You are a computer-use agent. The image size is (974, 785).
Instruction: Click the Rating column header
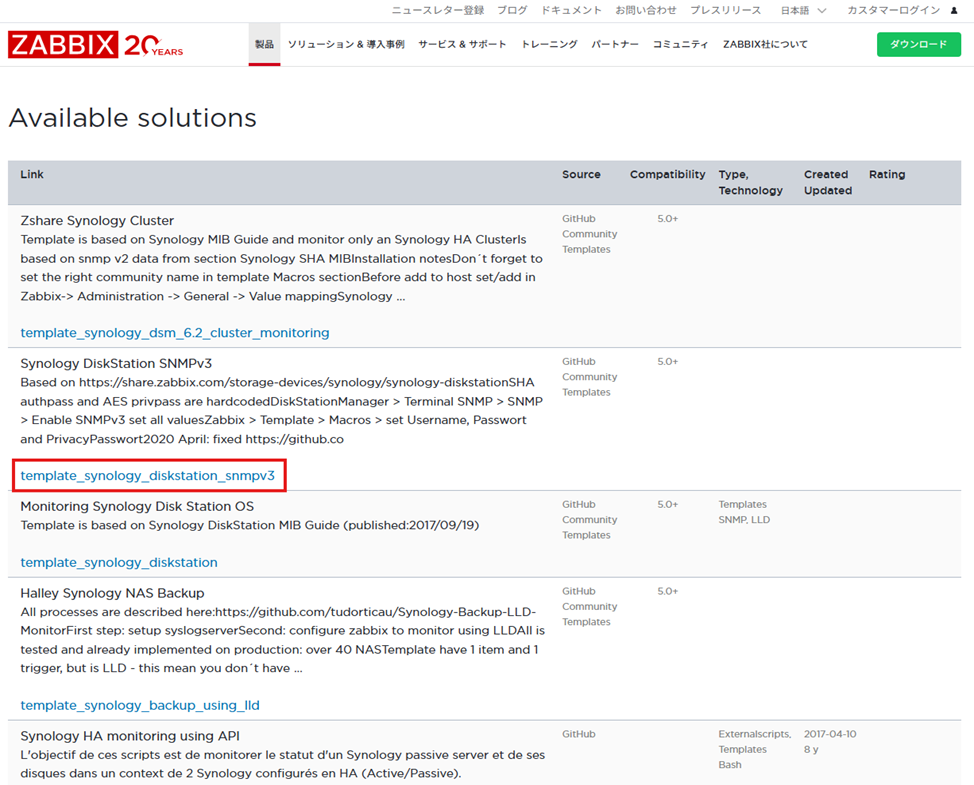[887, 175]
